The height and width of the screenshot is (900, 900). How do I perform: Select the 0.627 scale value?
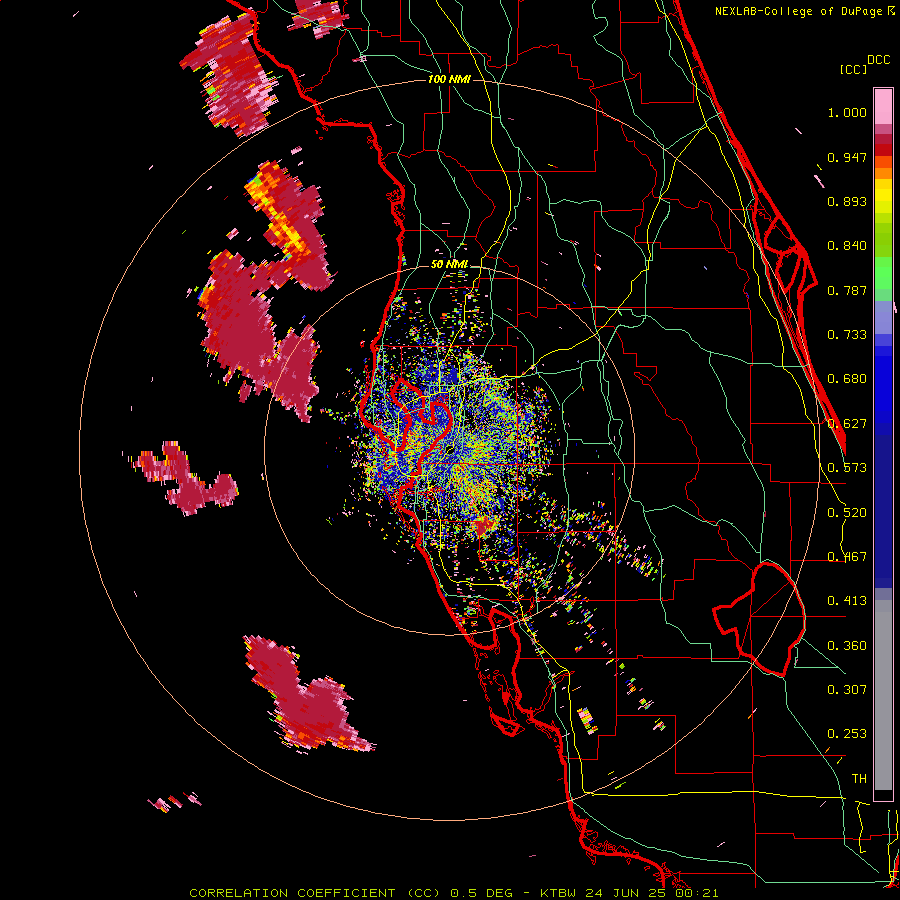(x=847, y=424)
